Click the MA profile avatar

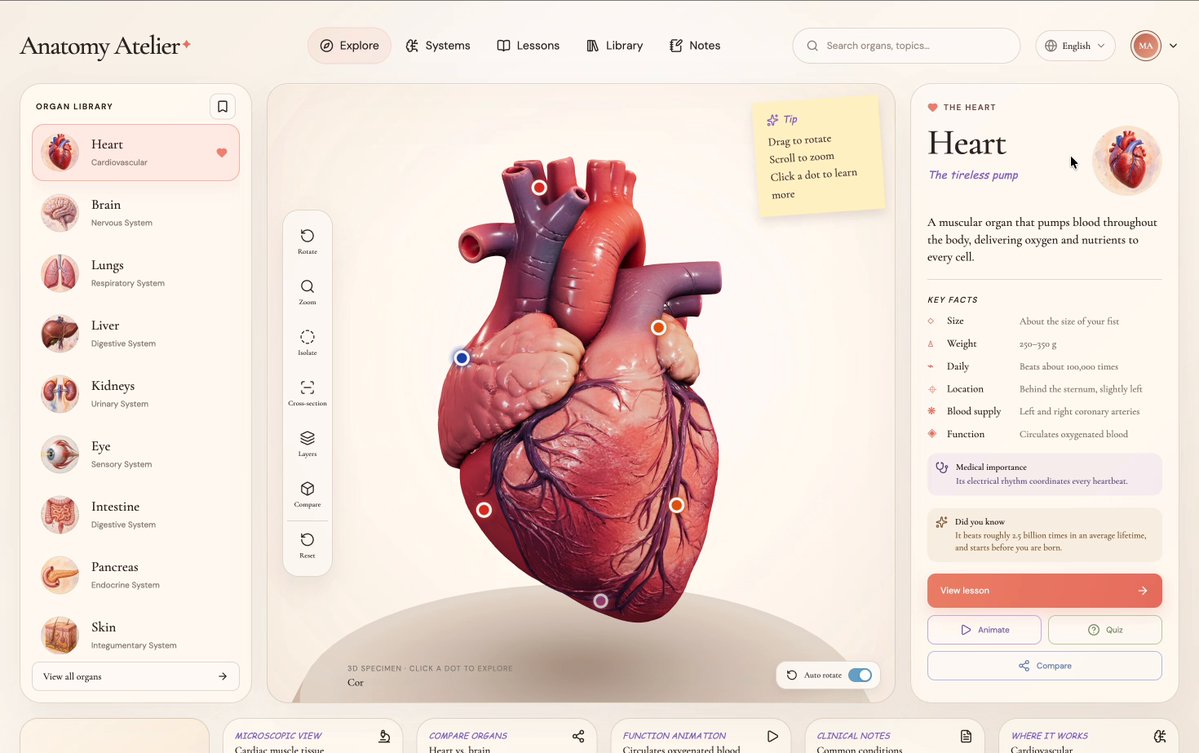[x=1145, y=46]
